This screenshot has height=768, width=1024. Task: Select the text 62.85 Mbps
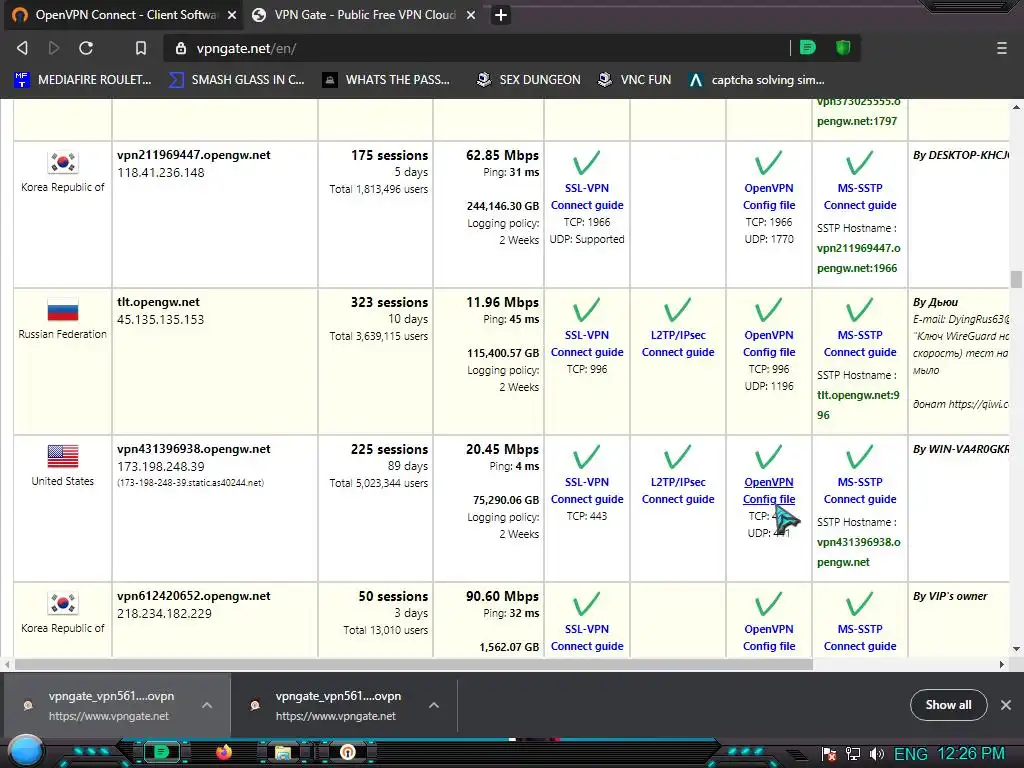coord(502,155)
